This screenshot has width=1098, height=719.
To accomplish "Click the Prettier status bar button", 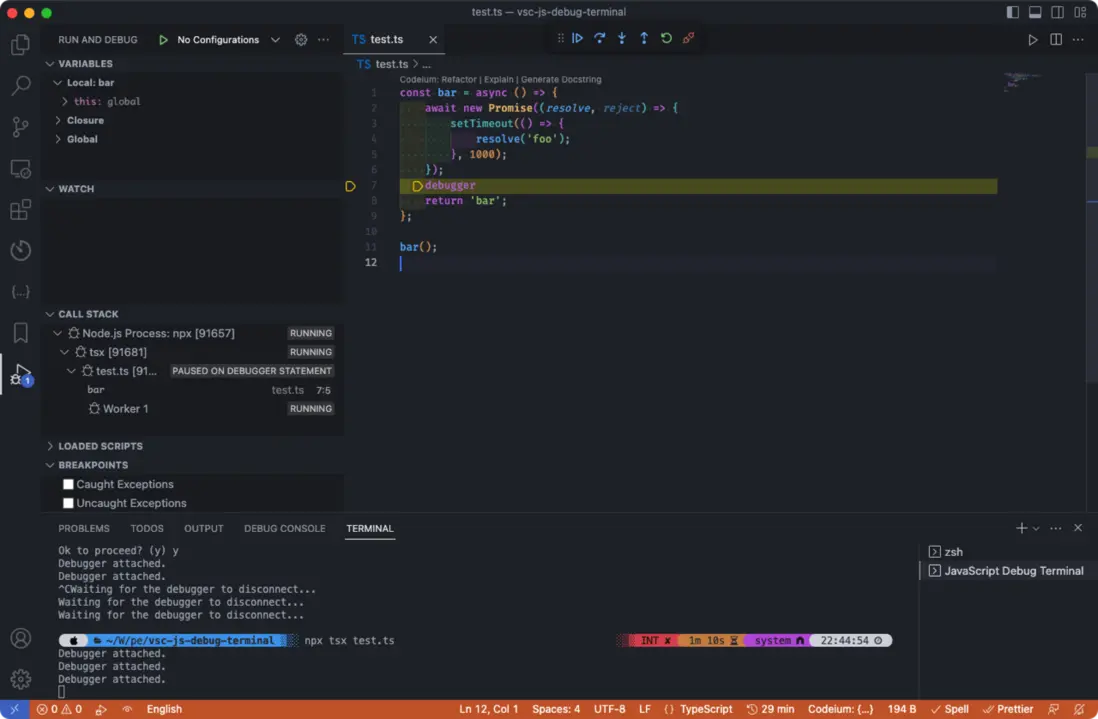I will click(x=1008, y=709).
